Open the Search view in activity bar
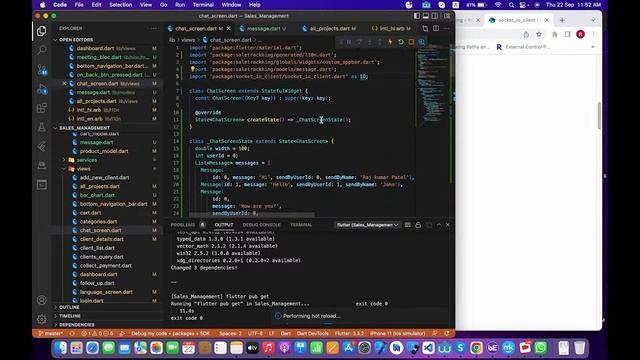This screenshot has height=360, width=640. [42, 50]
